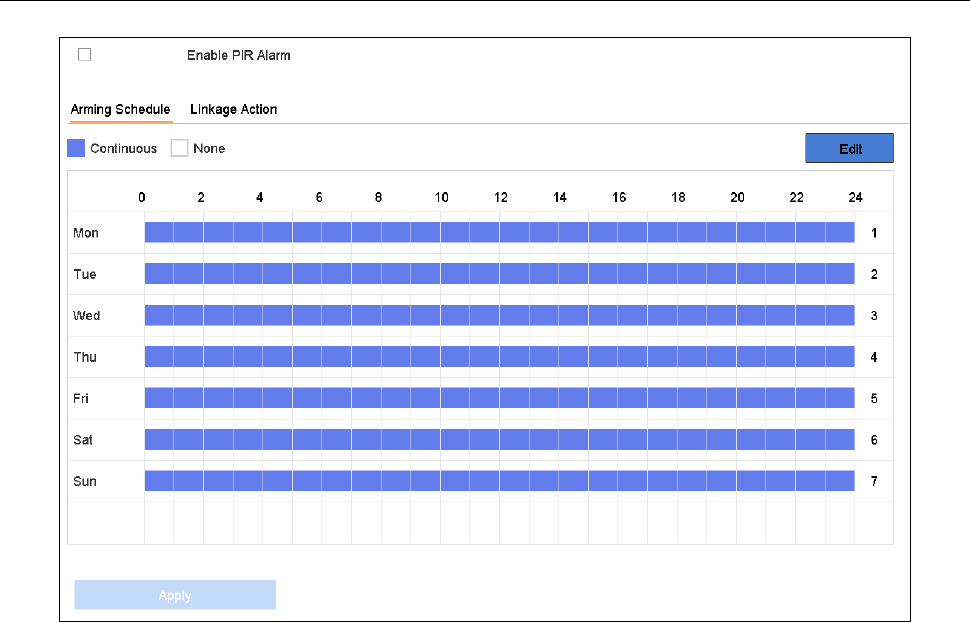Select the Mon row label
The width and height of the screenshot is (970, 622).
85,233
